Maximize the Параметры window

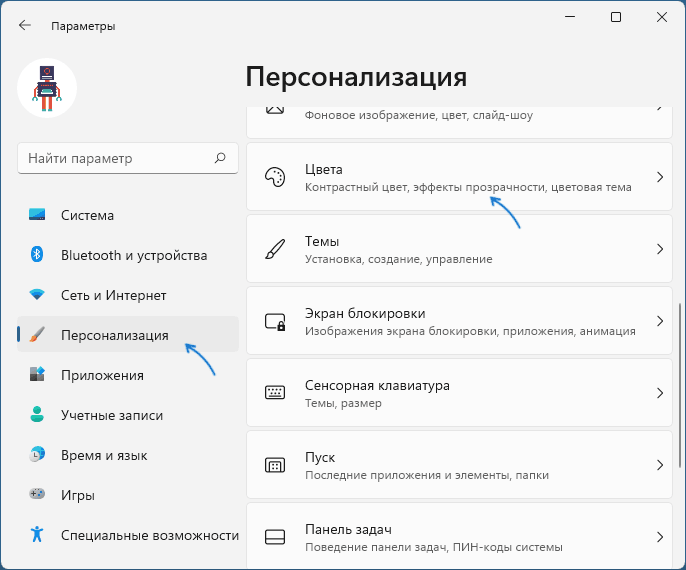click(616, 17)
